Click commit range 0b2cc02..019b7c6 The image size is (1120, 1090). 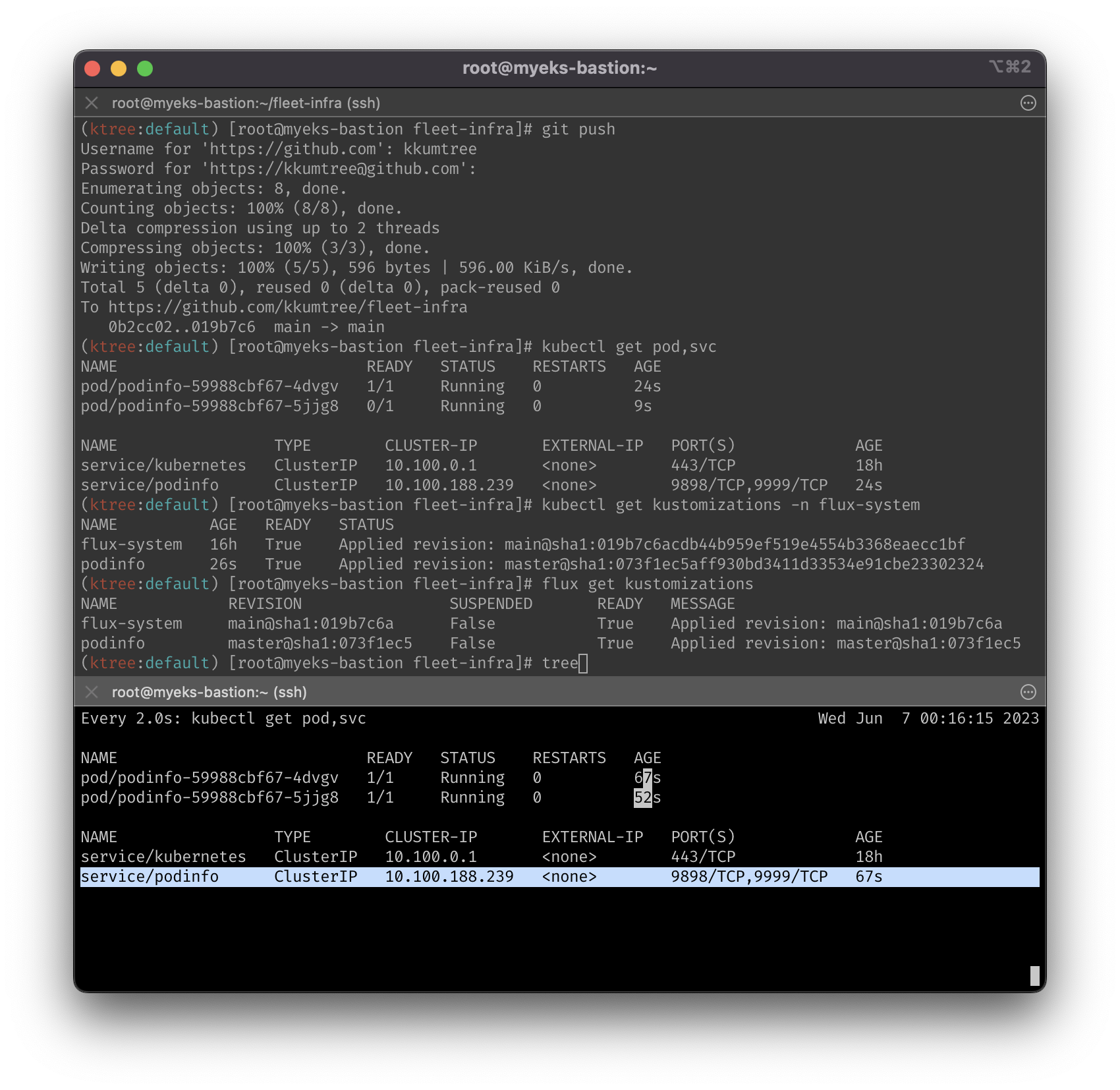(182, 327)
